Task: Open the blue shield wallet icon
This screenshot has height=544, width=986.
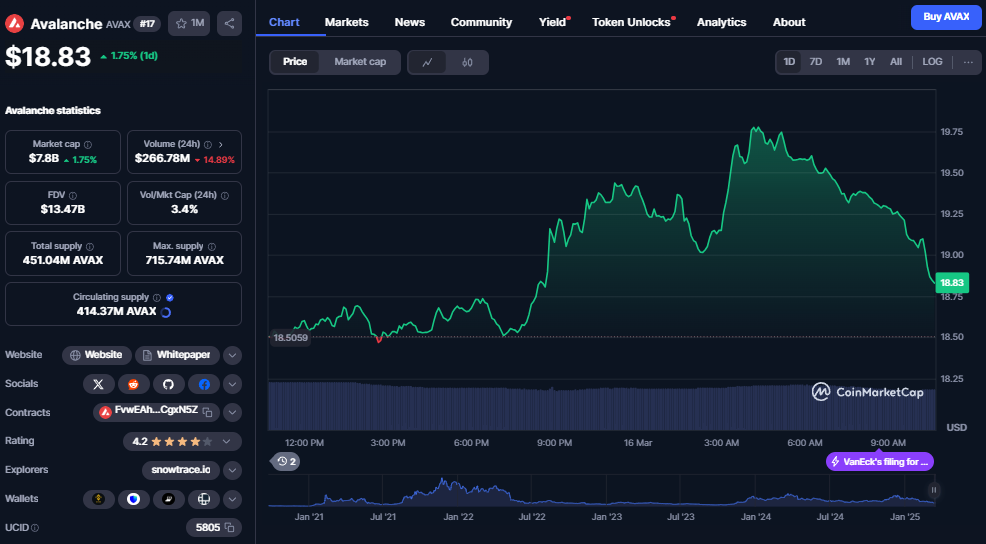Action: coord(133,499)
